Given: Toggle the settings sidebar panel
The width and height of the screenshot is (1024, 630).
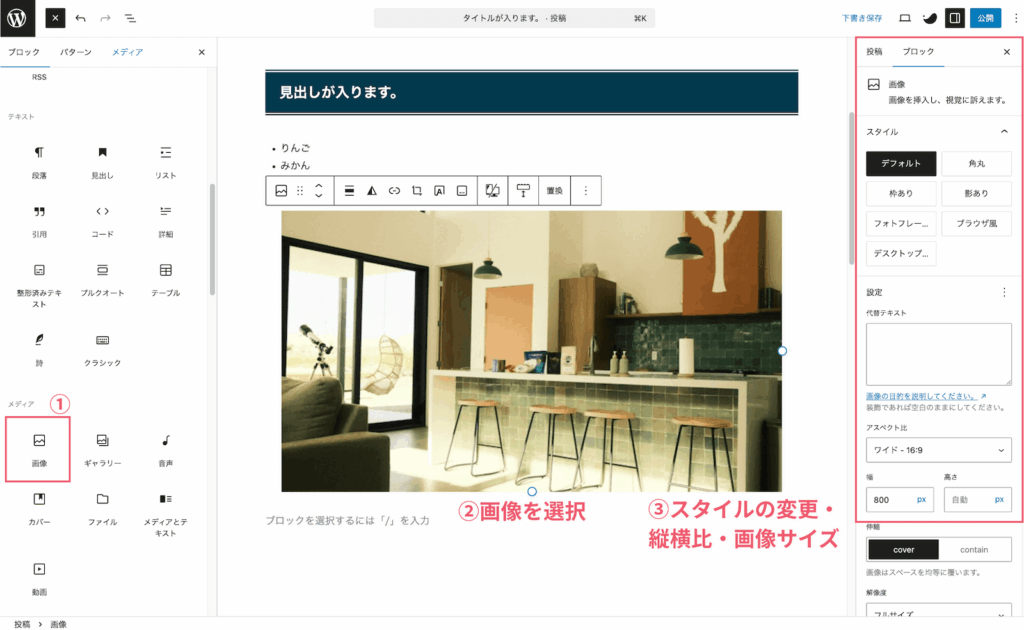Looking at the screenshot, I should [x=955, y=18].
